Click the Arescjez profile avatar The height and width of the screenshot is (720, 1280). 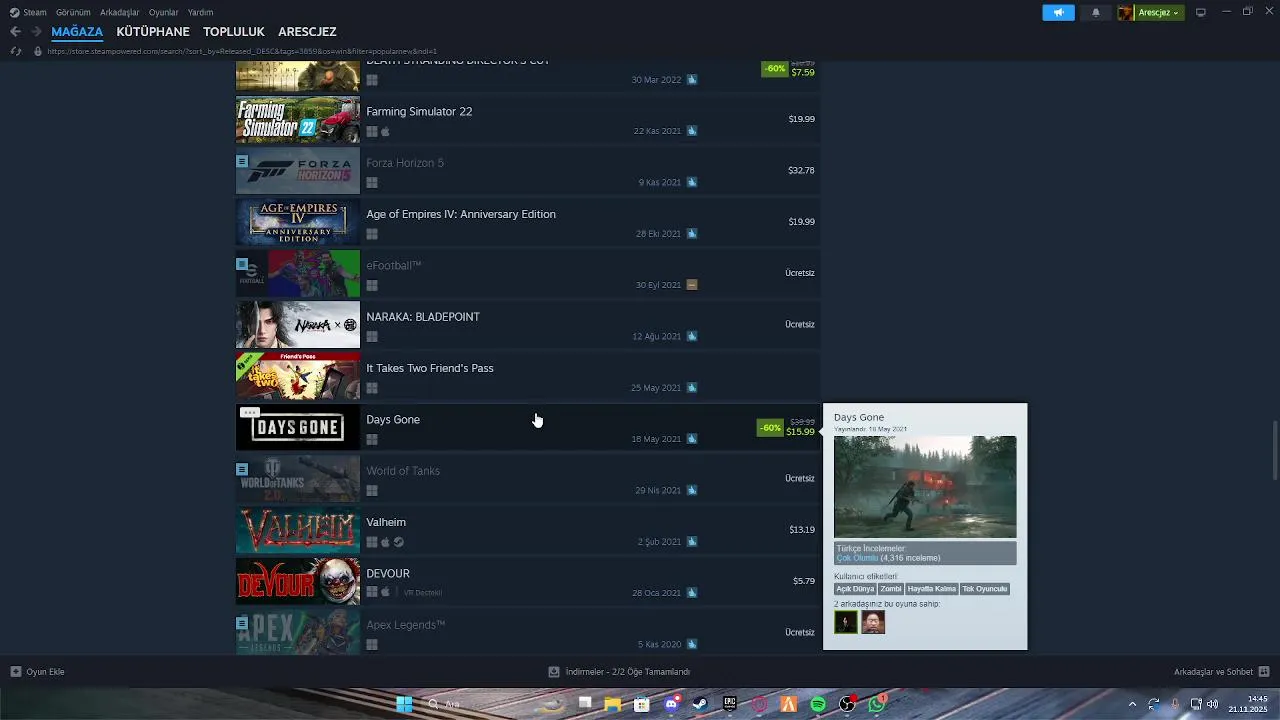[1126, 12]
